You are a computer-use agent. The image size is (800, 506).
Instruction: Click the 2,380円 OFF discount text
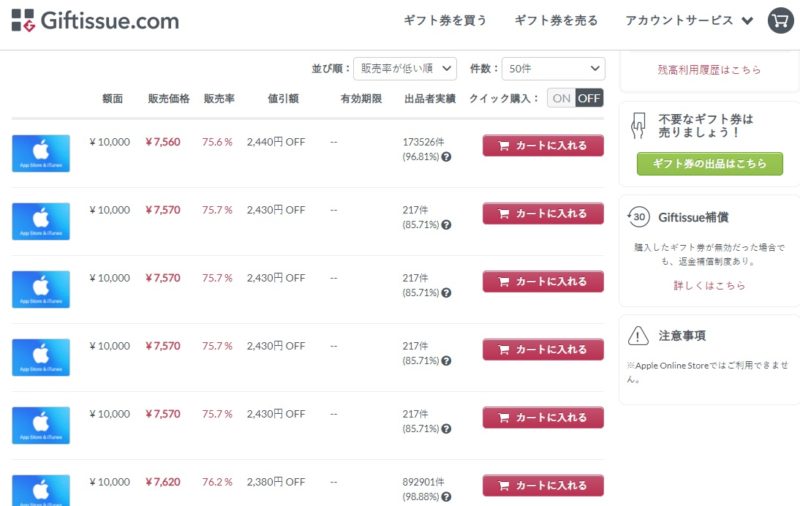click(x=276, y=482)
